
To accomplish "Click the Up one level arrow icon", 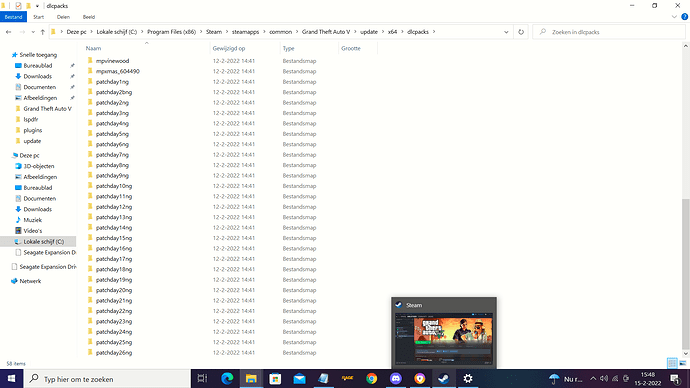I will tap(43, 32).
